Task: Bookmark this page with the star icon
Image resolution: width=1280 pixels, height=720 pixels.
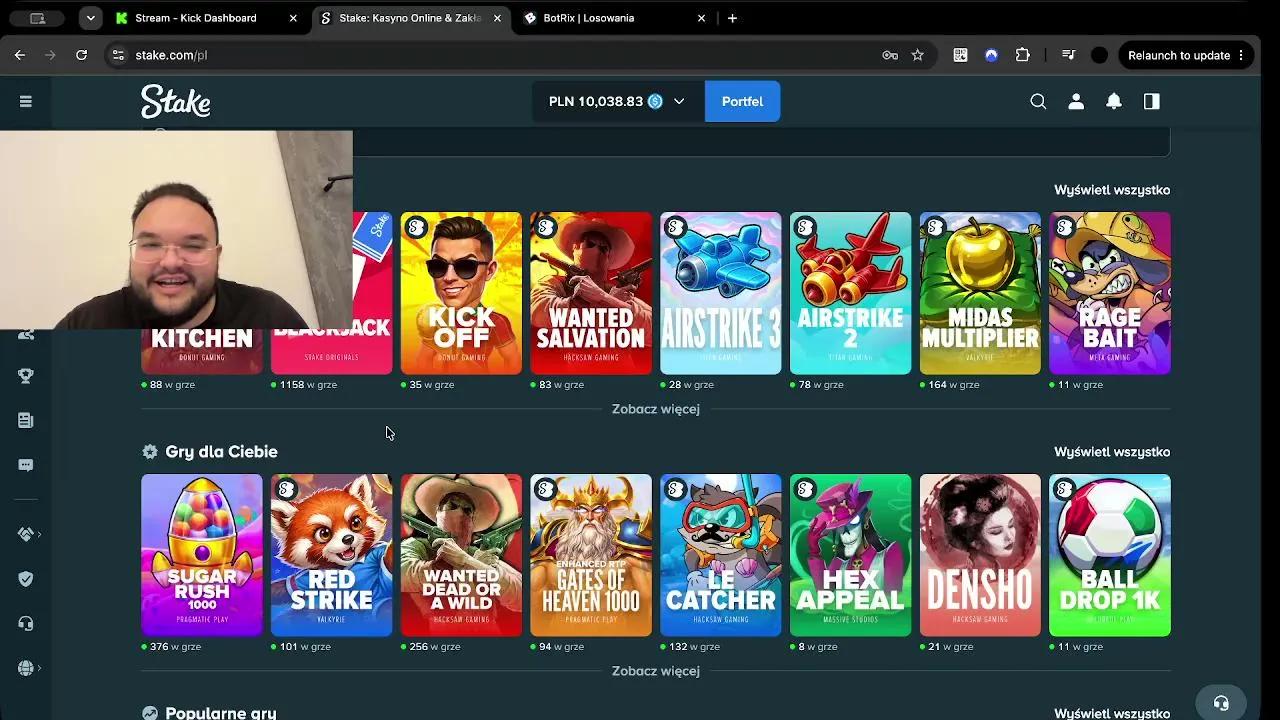Action: coord(917,55)
